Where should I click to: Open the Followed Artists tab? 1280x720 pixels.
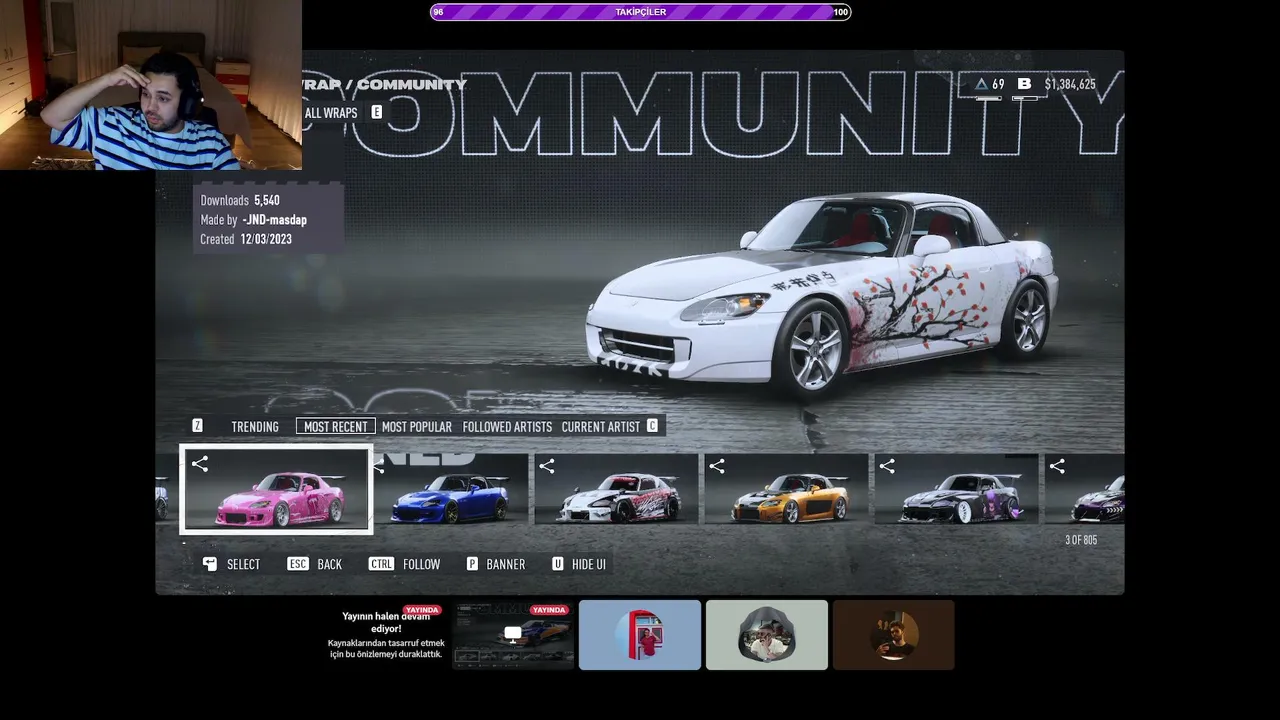(507, 427)
